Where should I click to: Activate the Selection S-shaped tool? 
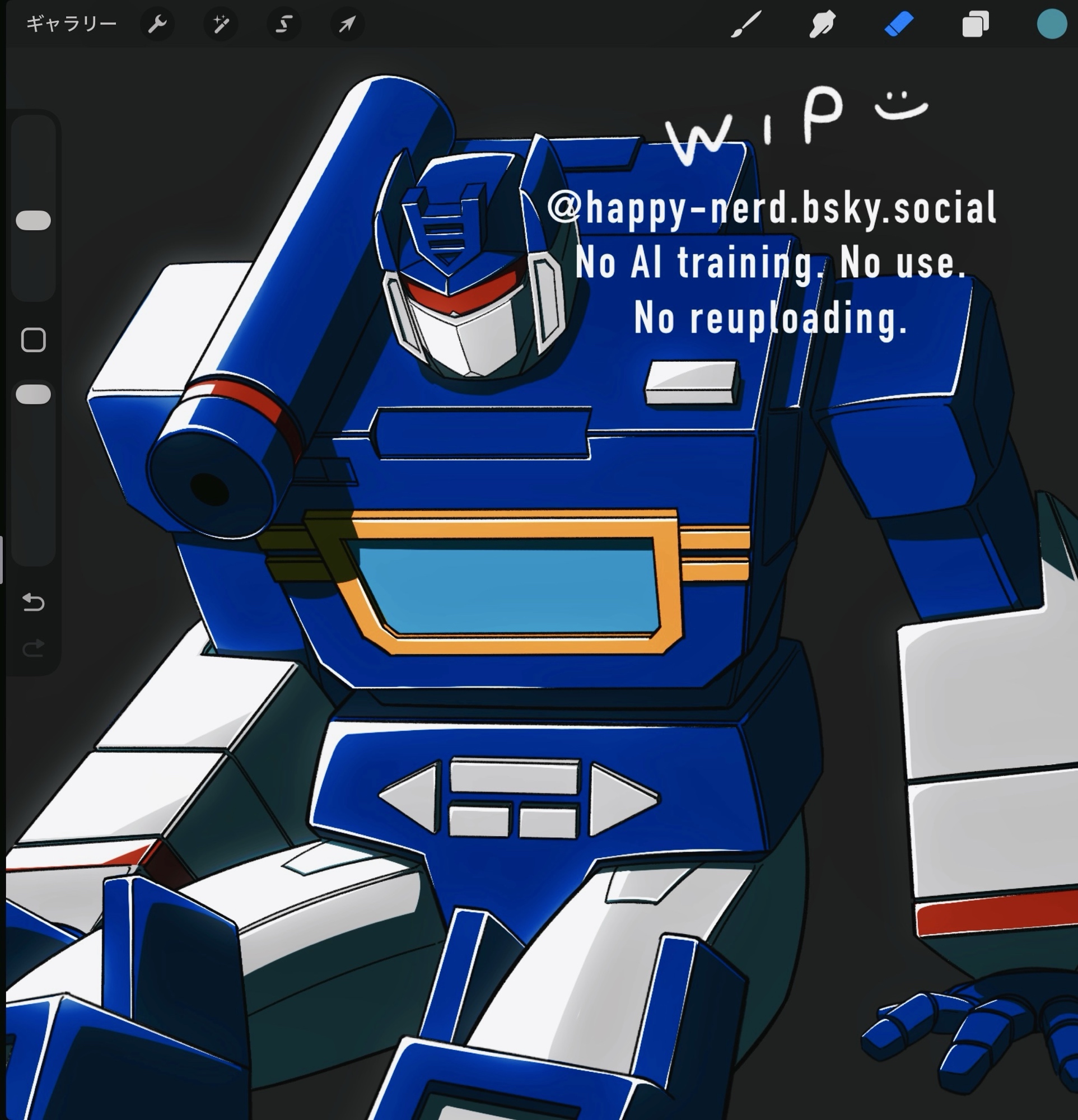(284, 25)
